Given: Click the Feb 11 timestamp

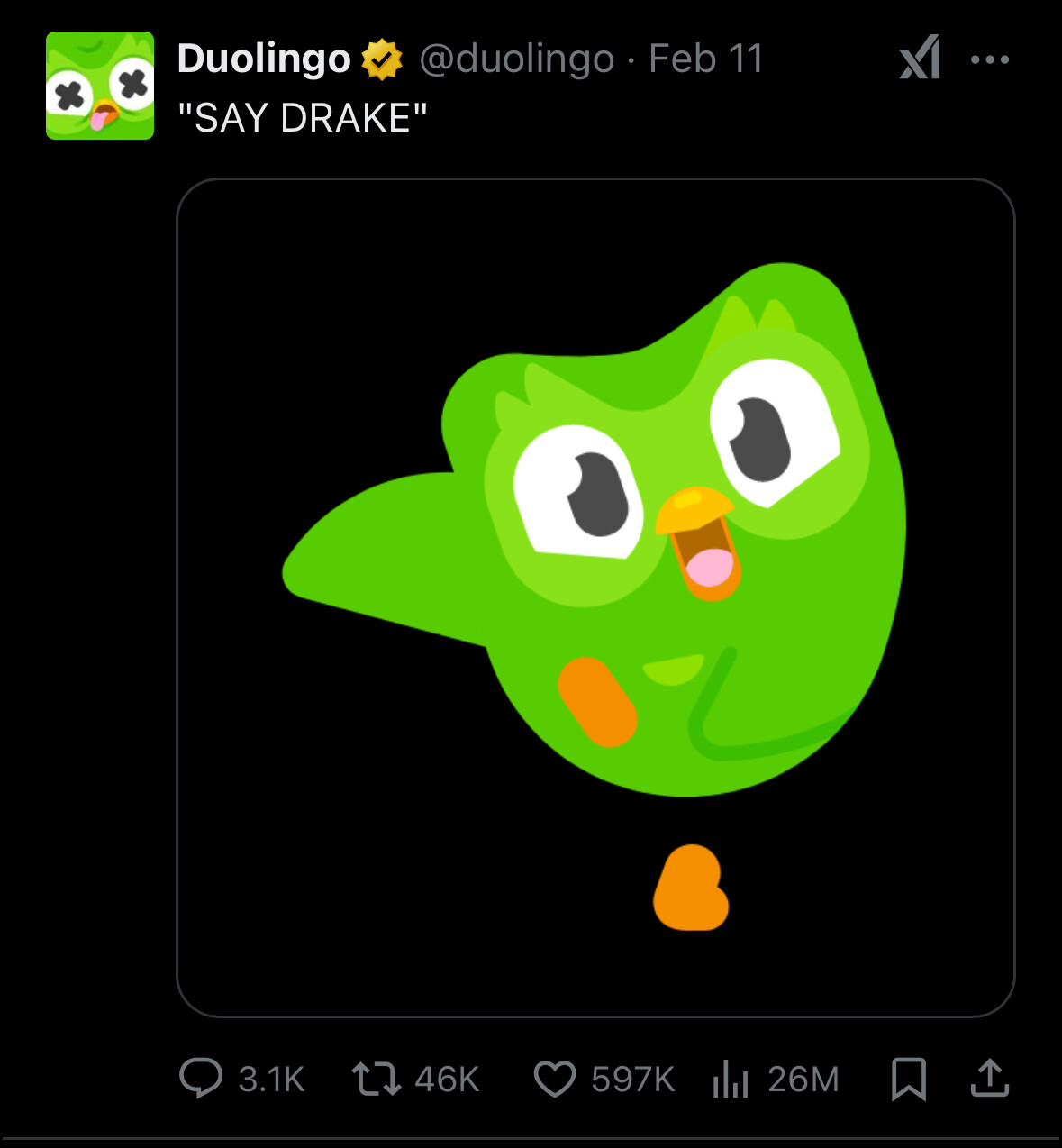Looking at the screenshot, I should (705, 59).
